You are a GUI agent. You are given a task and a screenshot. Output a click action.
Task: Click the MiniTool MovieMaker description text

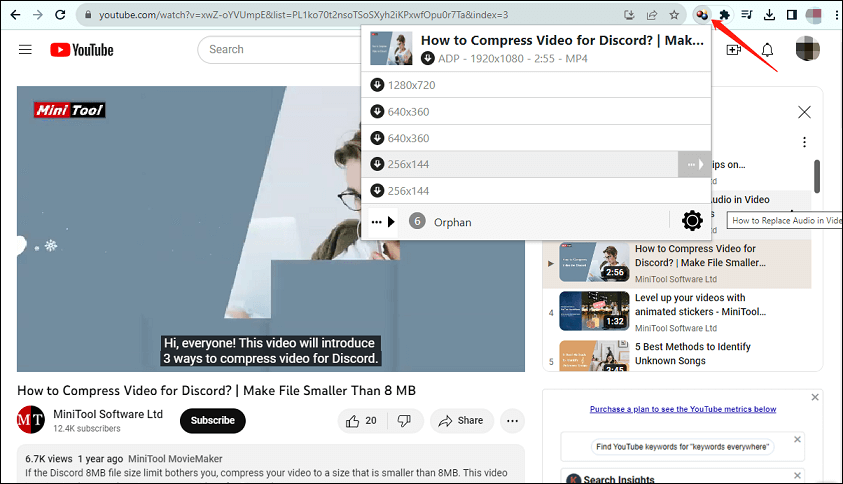175,459
